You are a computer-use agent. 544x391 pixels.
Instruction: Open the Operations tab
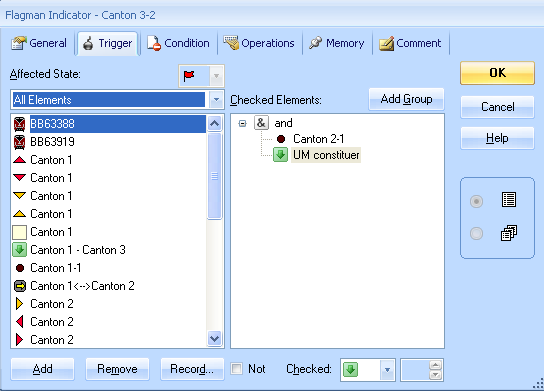click(259, 43)
